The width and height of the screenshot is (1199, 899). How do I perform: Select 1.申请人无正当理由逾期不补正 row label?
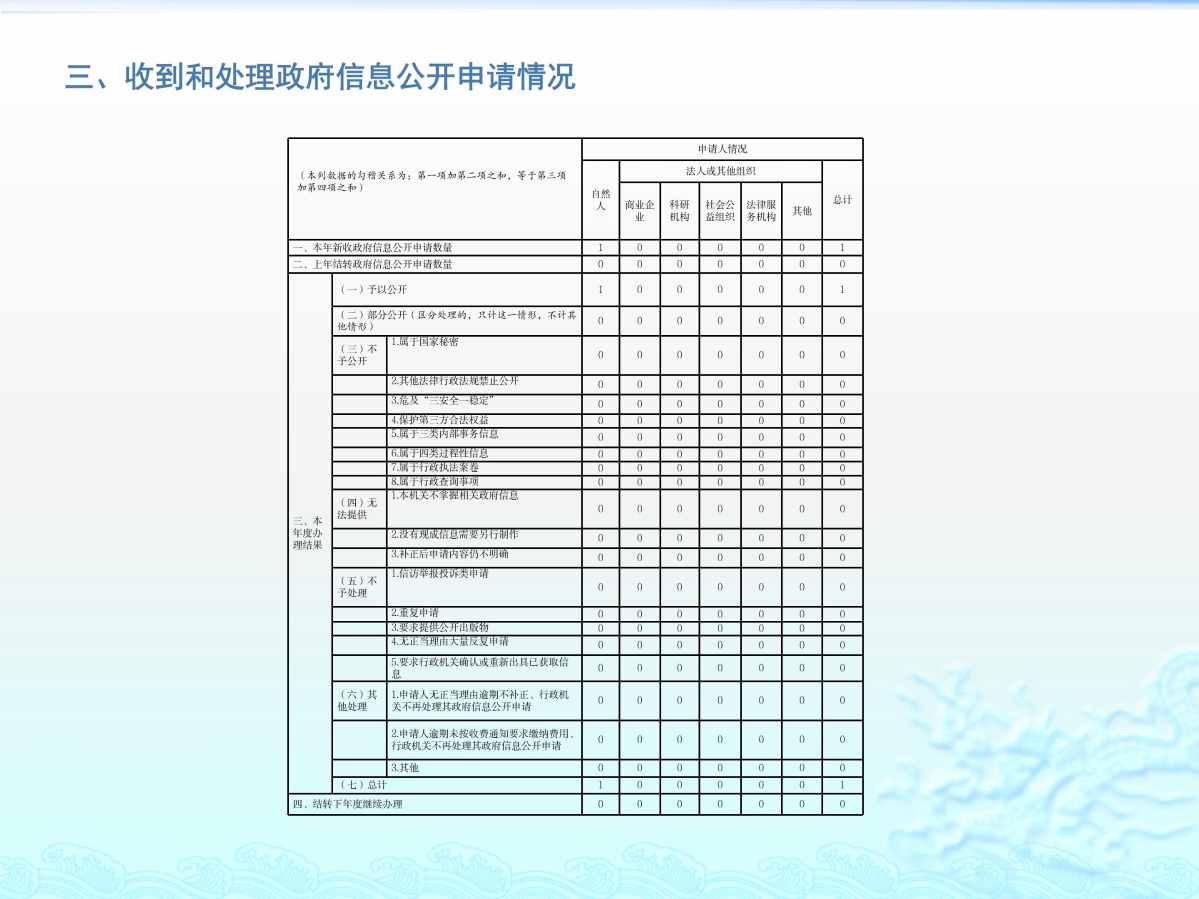click(x=484, y=700)
